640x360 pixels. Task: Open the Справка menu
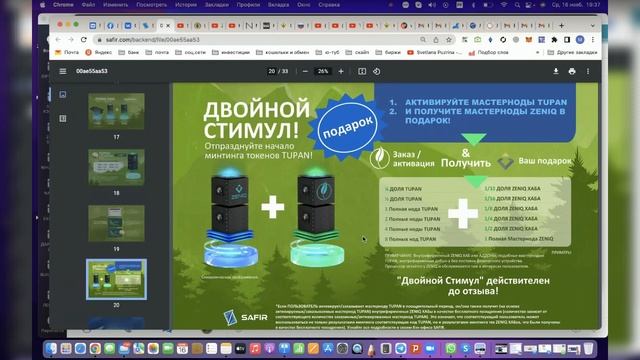click(329, 5)
